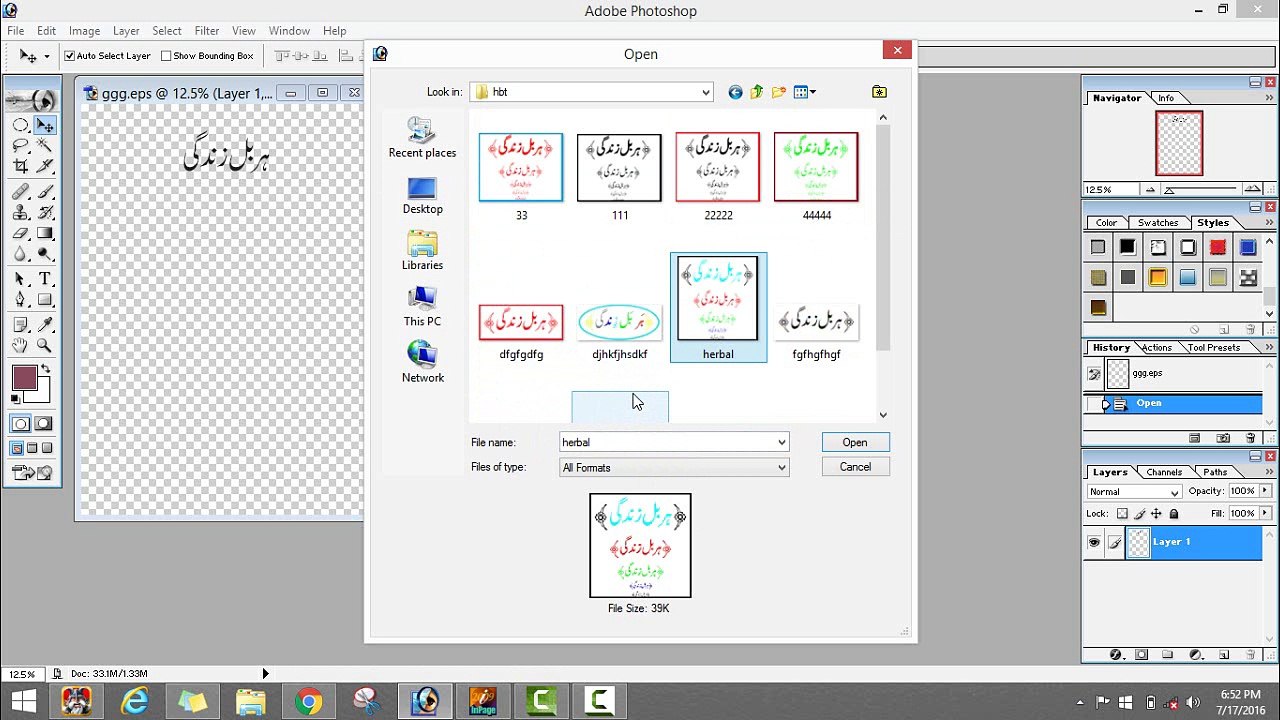Image resolution: width=1280 pixels, height=720 pixels.
Task: Select the Pen tool
Action: pos(20,300)
